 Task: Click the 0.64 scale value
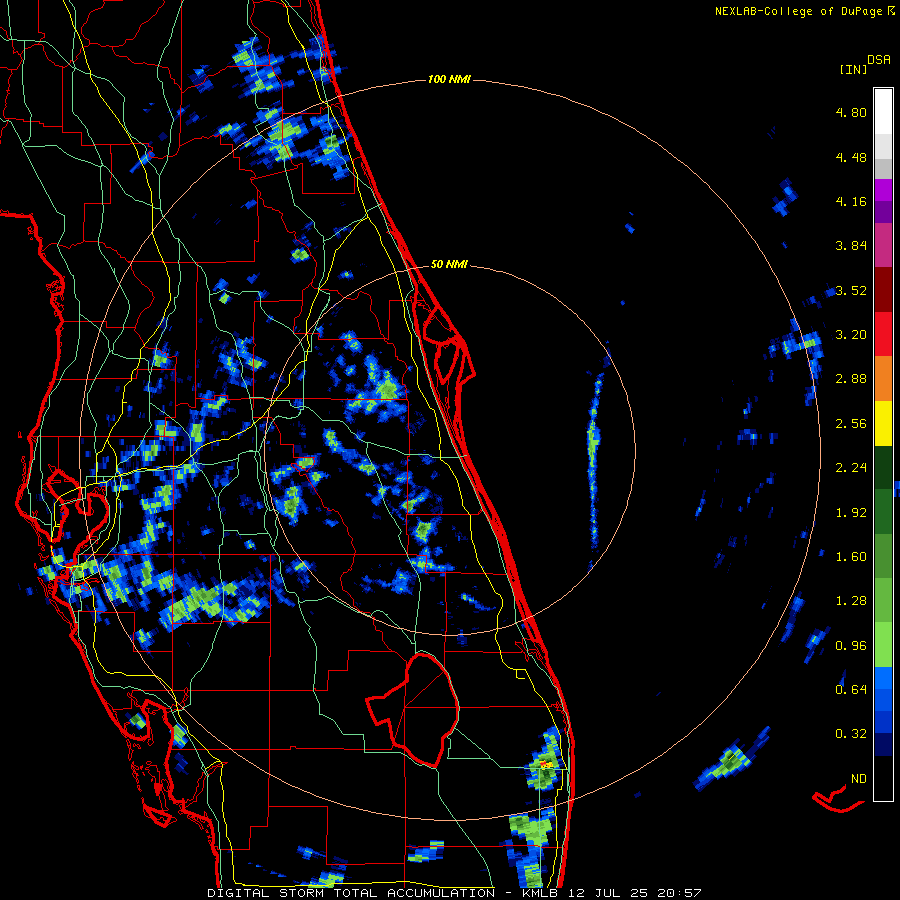tap(851, 690)
